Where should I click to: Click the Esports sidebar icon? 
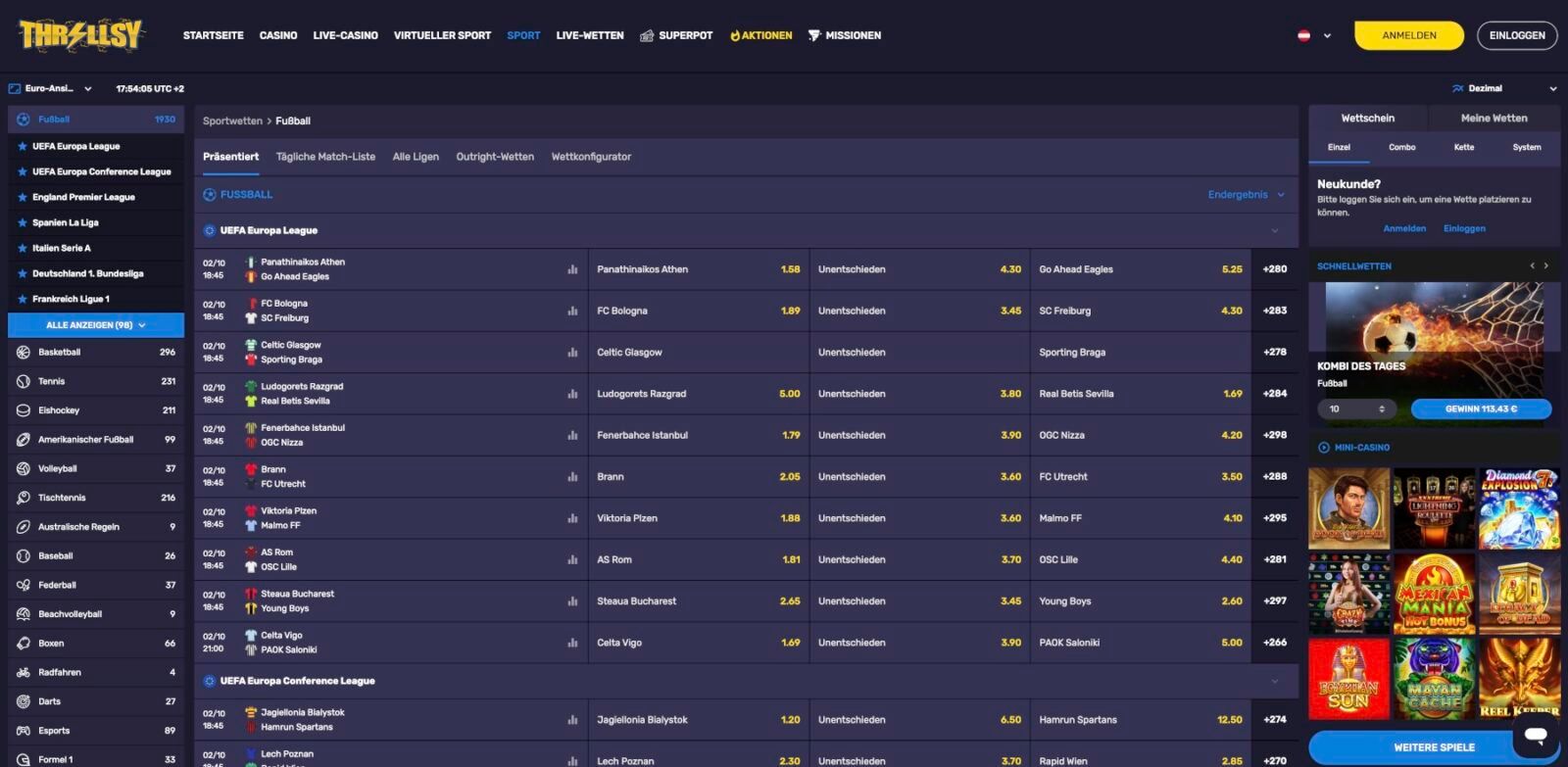(24, 731)
